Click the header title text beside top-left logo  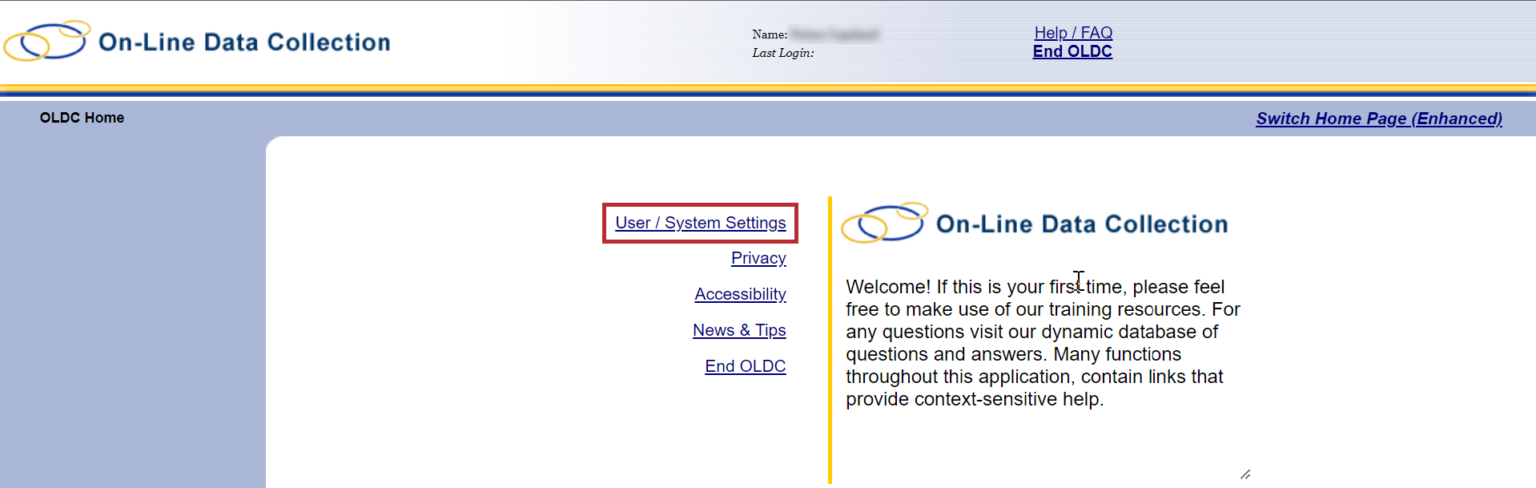pyautogui.click(x=244, y=42)
